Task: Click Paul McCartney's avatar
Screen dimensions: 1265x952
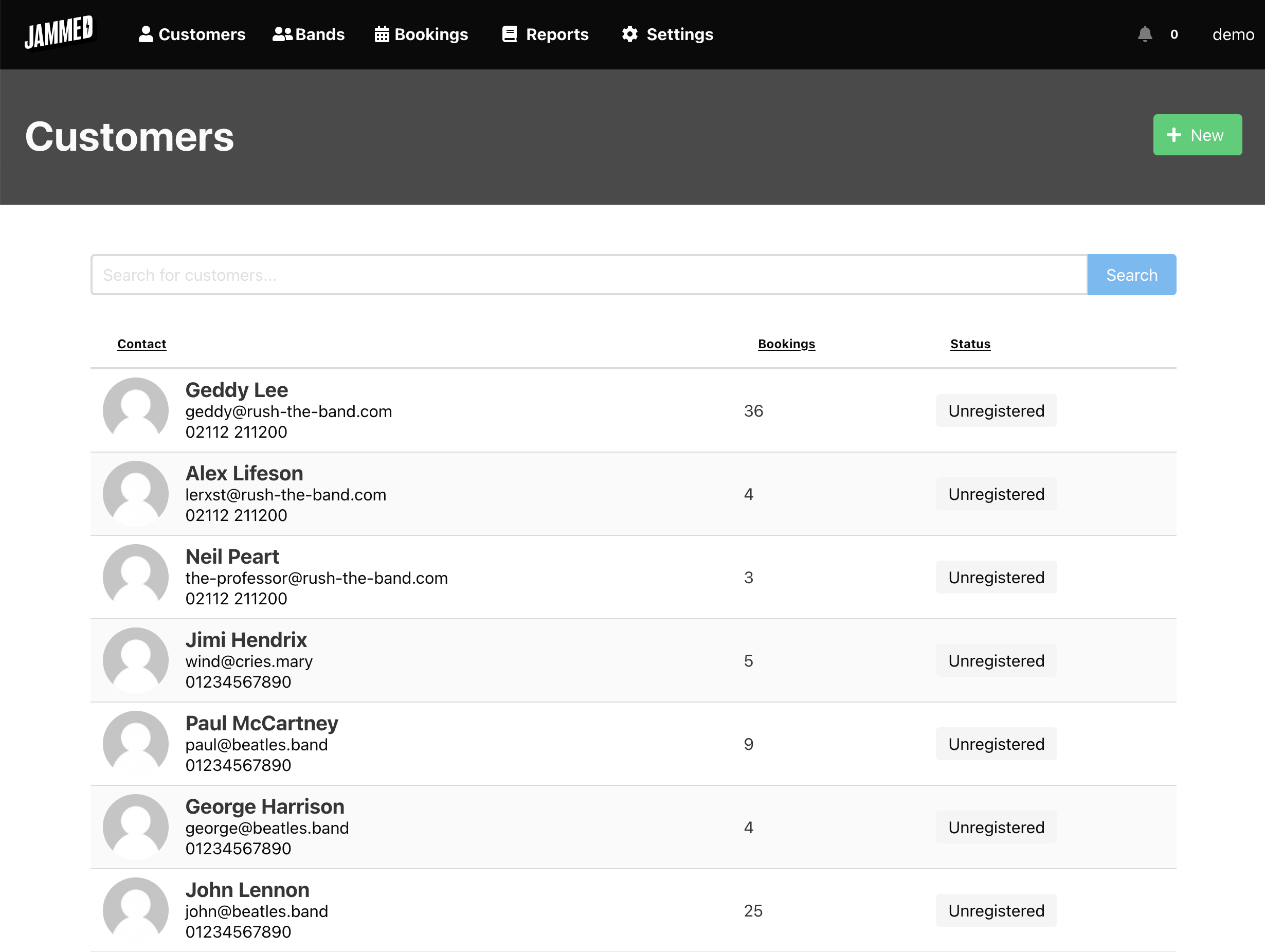Action: point(136,744)
